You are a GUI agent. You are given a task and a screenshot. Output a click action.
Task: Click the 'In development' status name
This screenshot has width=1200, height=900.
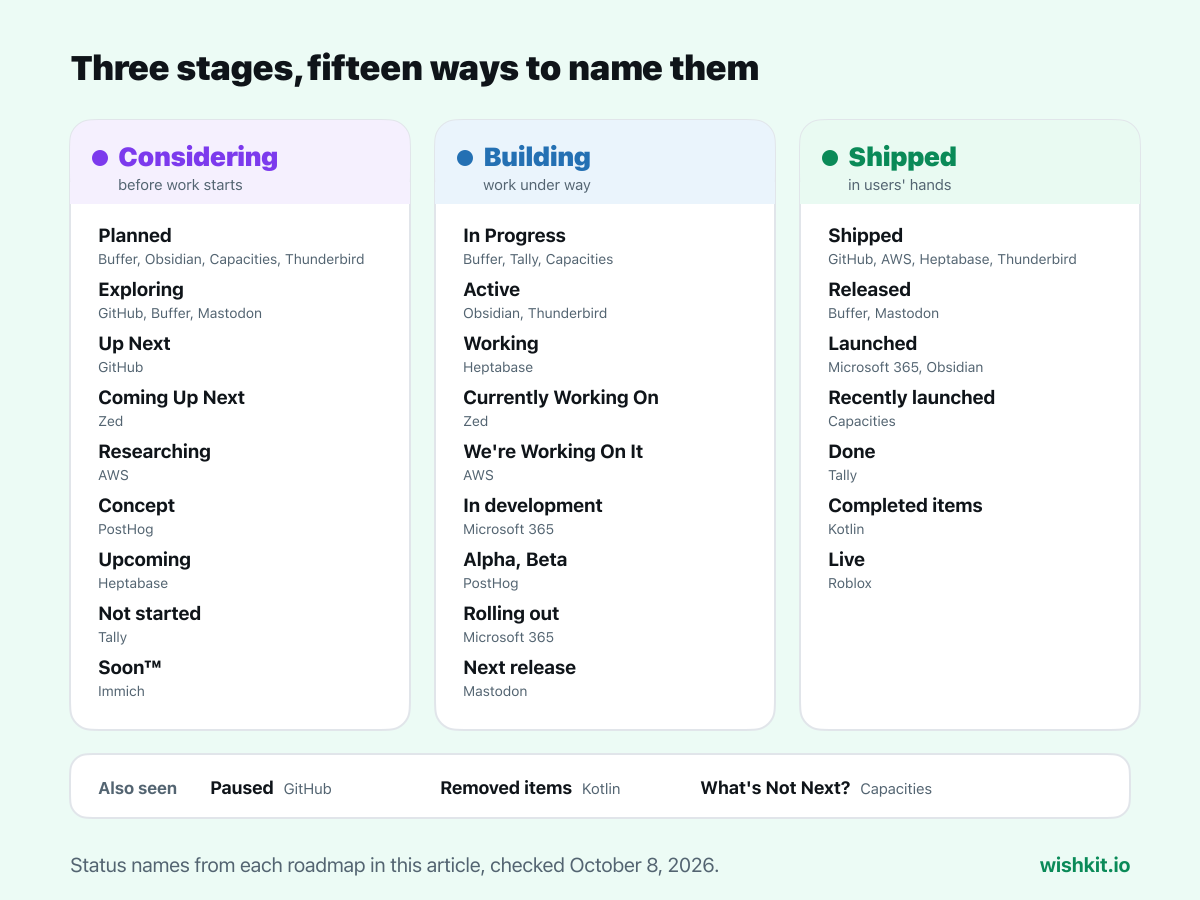[533, 506]
